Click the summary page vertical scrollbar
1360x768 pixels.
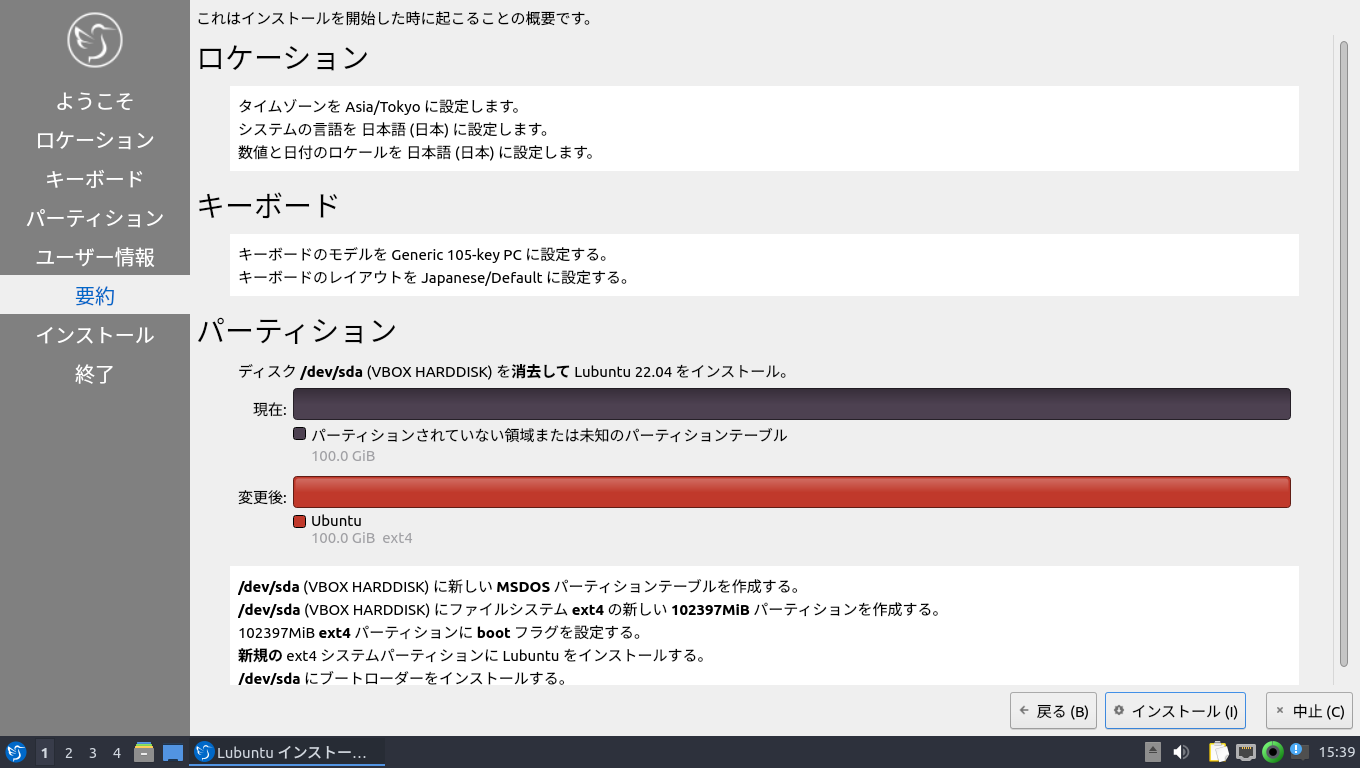tap(1342, 352)
